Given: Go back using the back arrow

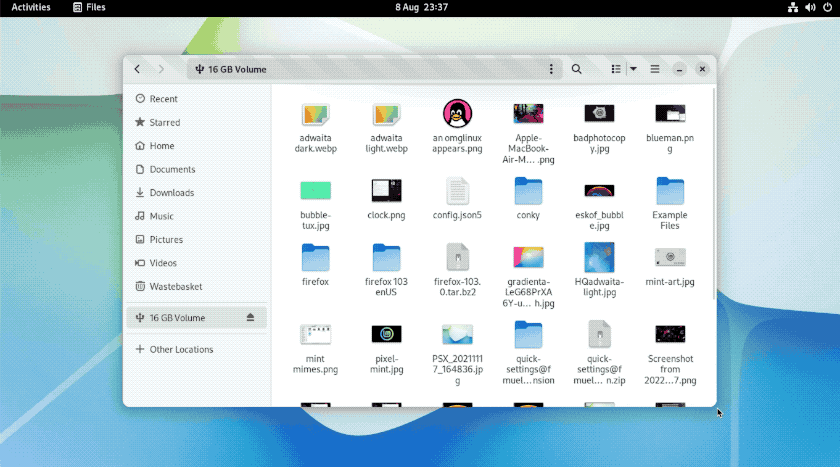Looking at the screenshot, I should pyautogui.click(x=137, y=69).
